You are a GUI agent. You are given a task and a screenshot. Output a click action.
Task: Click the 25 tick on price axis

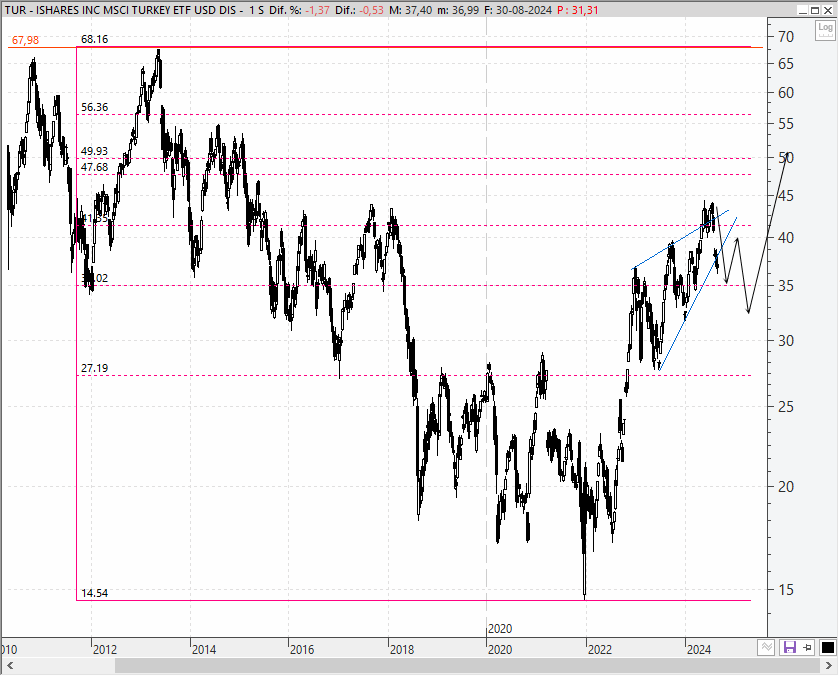pyautogui.click(x=786, y=407)
